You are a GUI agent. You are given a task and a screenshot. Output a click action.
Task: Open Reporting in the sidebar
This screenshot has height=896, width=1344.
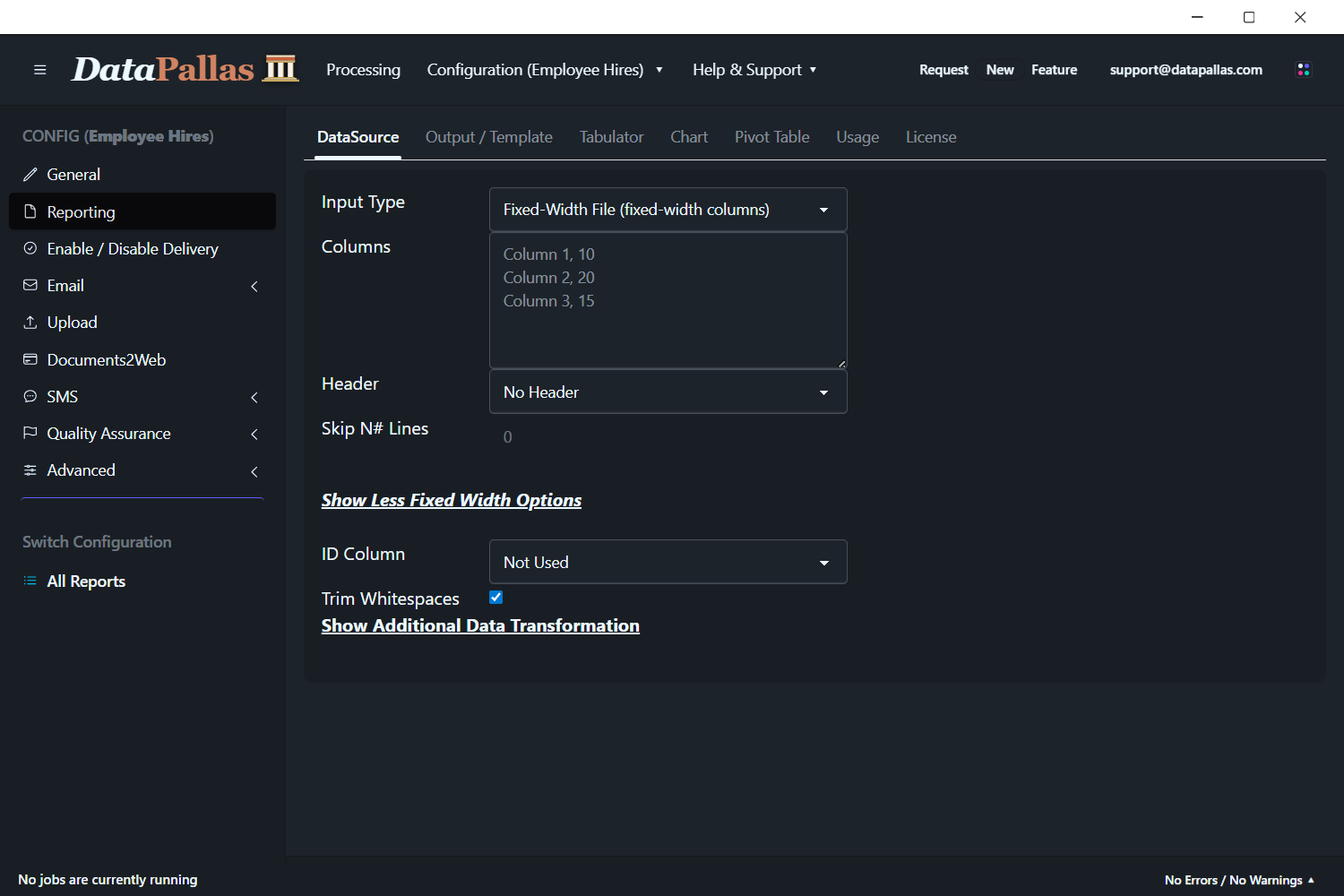point(142,211)
